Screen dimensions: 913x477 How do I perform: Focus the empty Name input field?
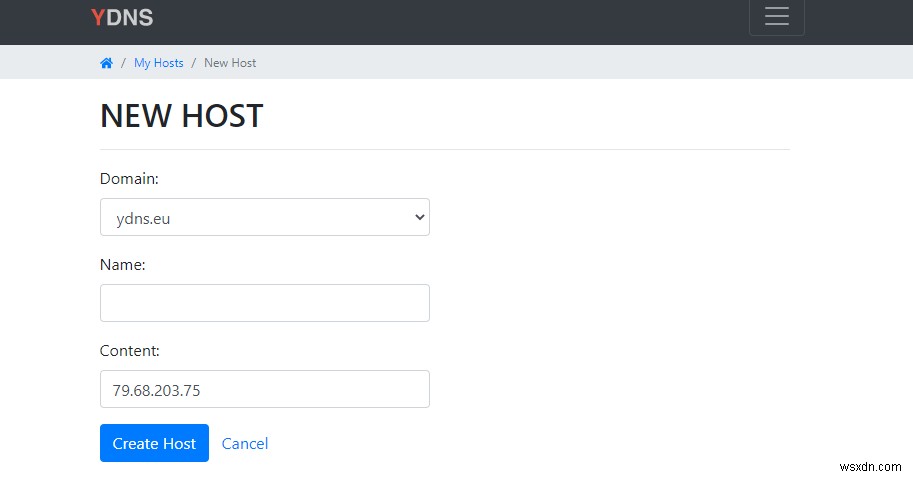265,303
